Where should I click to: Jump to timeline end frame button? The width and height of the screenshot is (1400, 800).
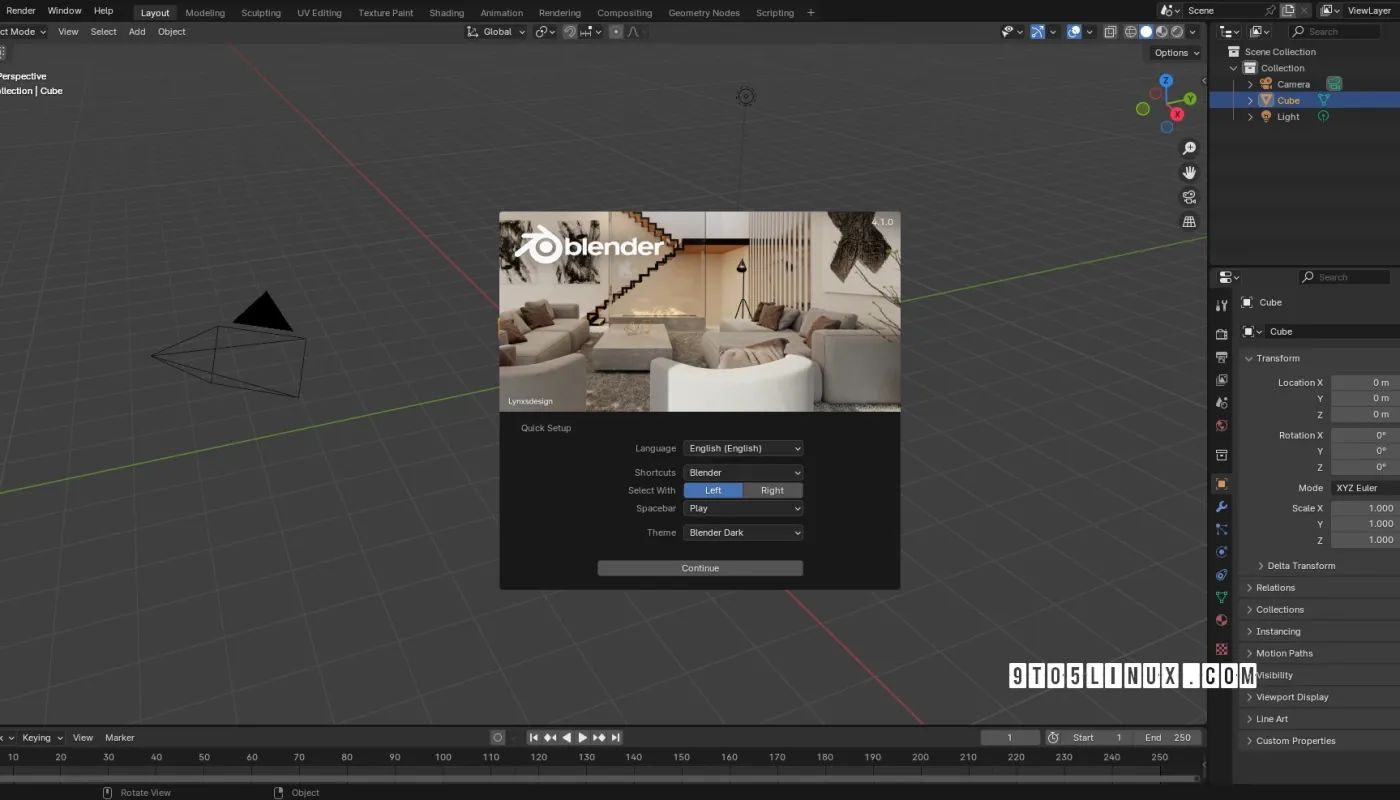click(x=616, y=737)
